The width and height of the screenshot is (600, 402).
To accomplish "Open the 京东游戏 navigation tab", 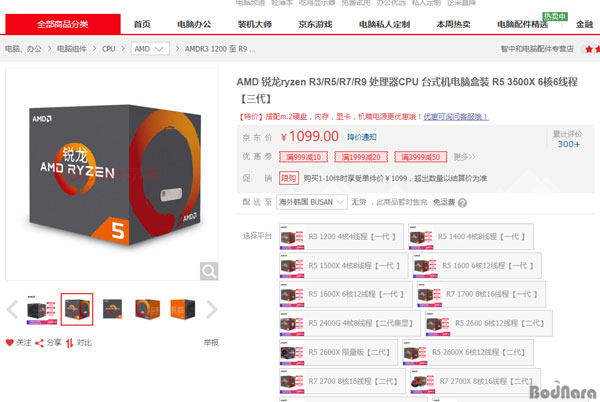I will [x=315, y=24].
